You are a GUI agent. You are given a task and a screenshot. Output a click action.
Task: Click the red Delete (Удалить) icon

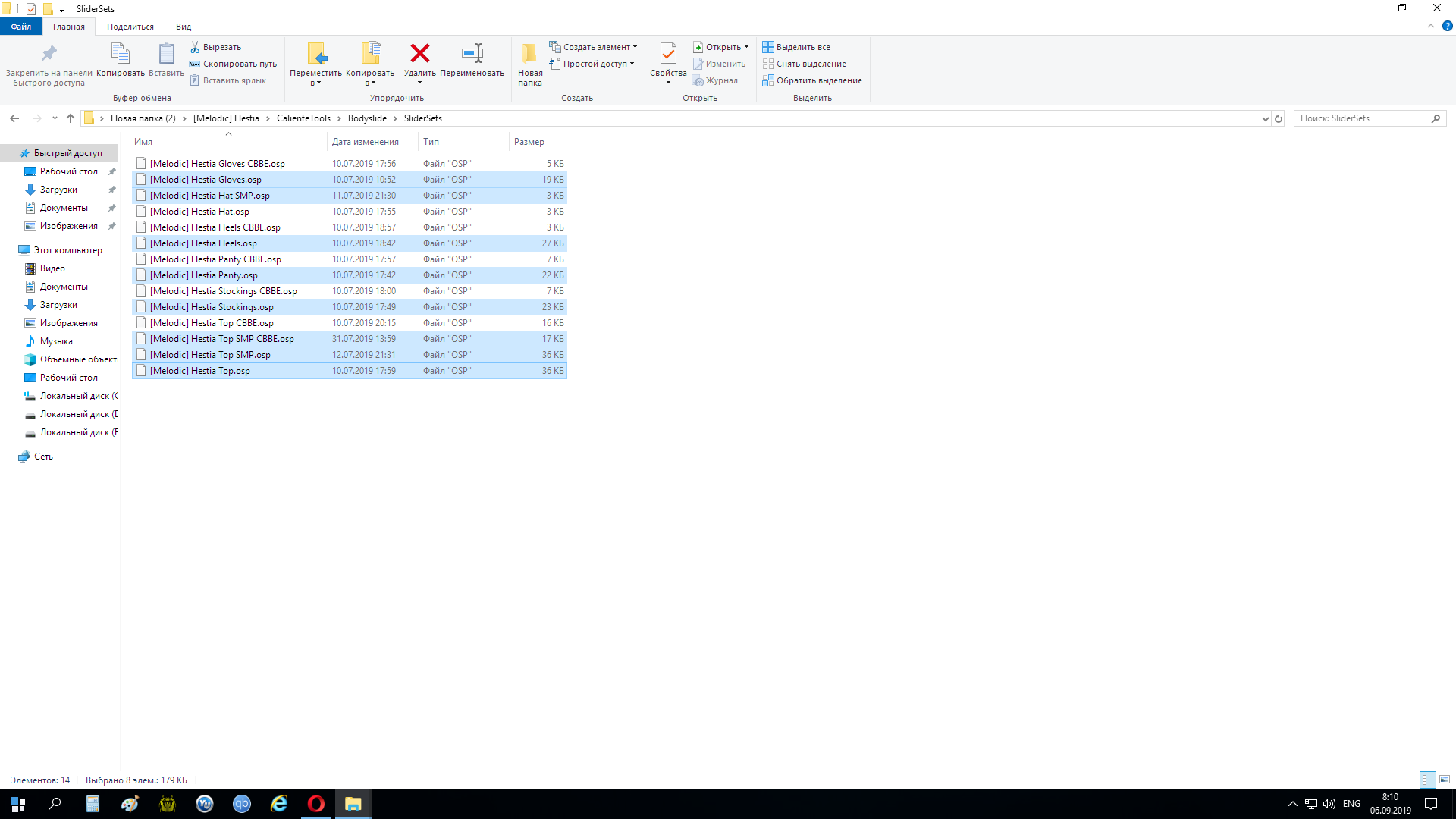click(419, 54)
